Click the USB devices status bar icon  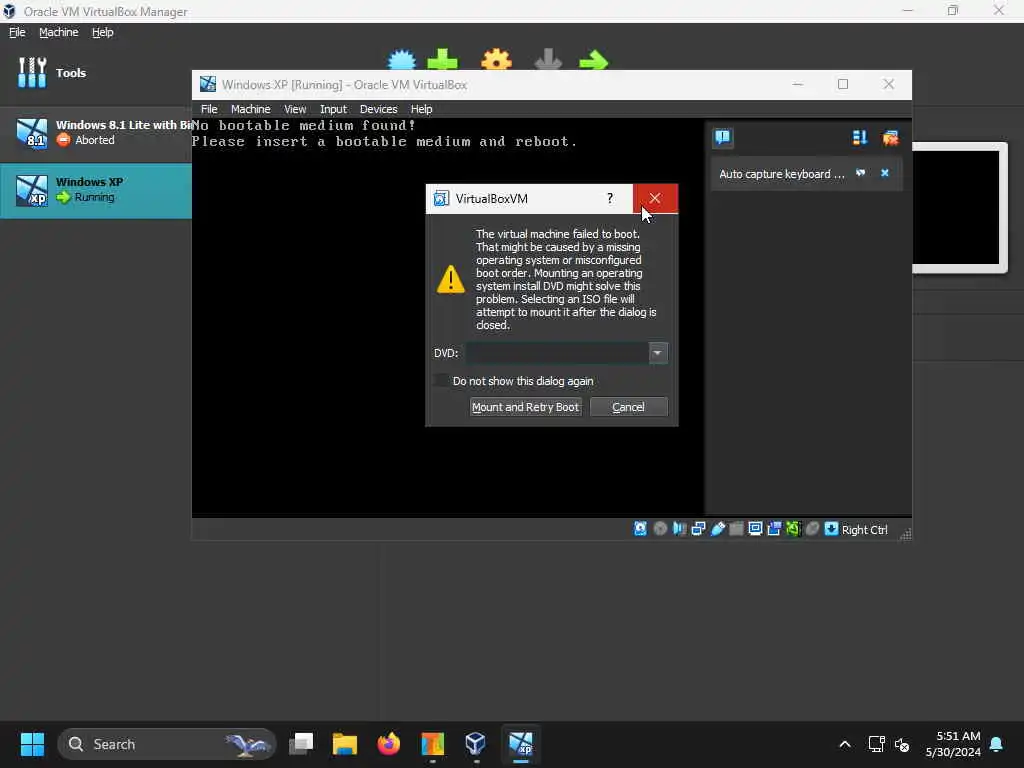point(717,529)
